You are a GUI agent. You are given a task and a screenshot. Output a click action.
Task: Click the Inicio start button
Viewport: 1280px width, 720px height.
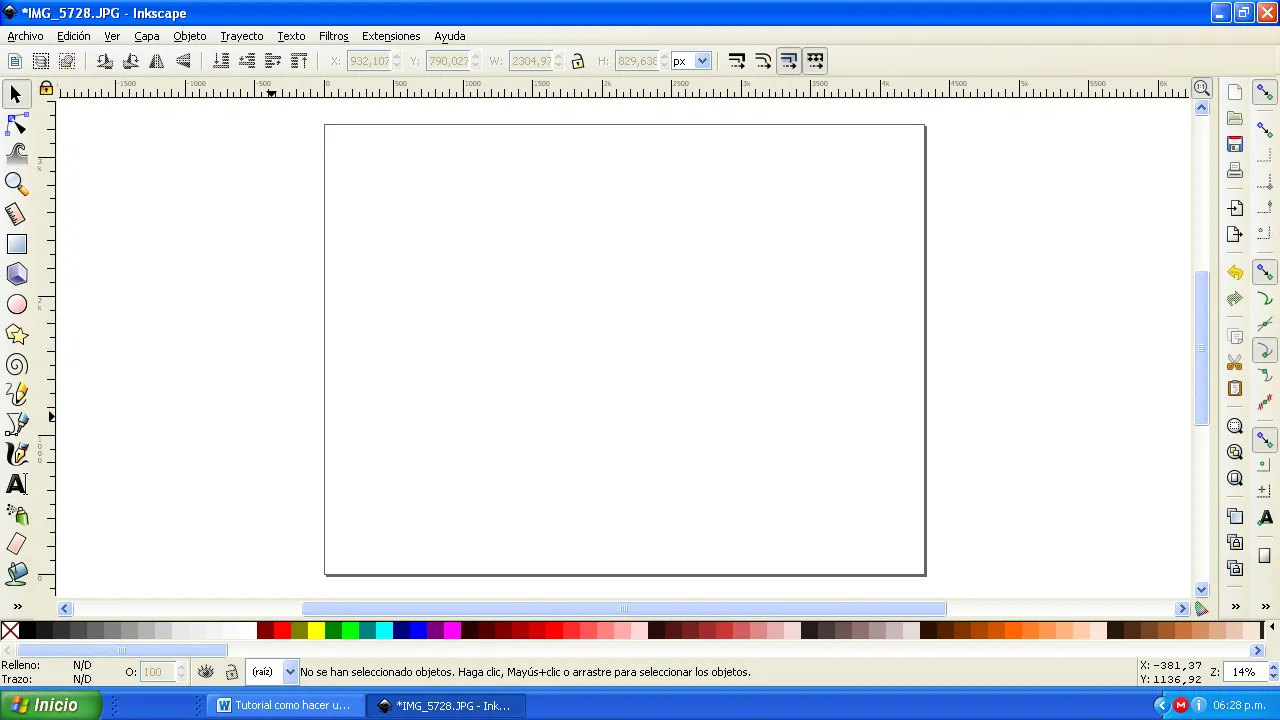click(50, 705)
